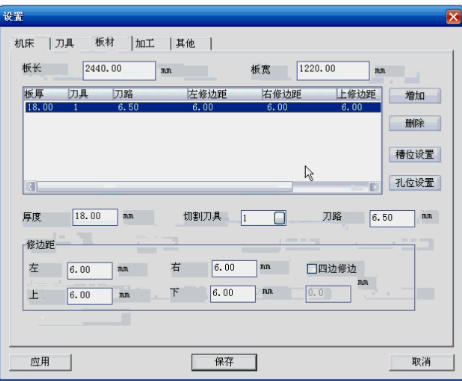Viewport: 462px width, 381px height.
Task: Click the 刀具 column header in table
Action: (x=90, y=94)
